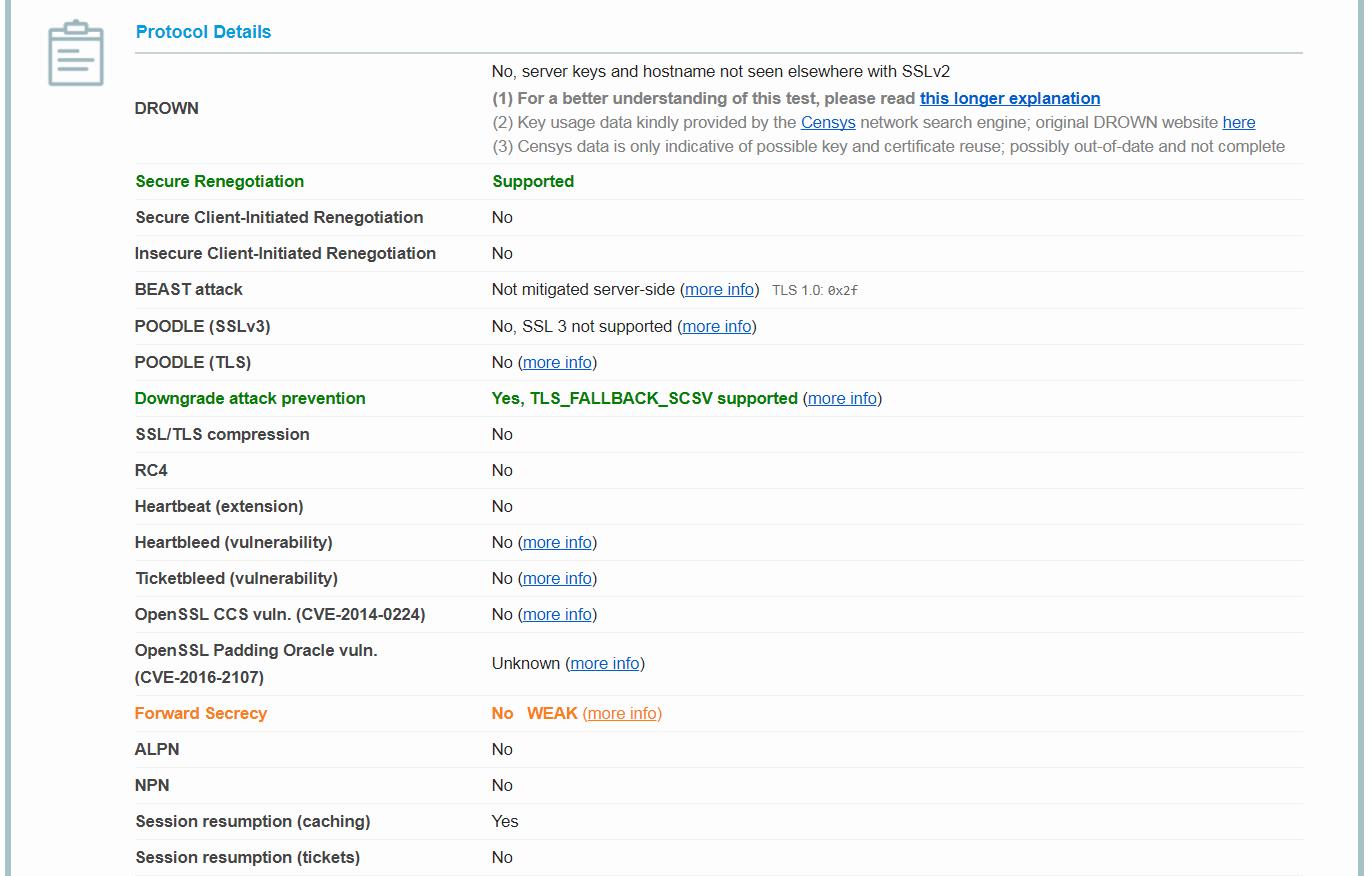The height and width of the screenshot is (876, 1372).
Task: Open more info link for POODLE (SSLv3)
Action: pyautogui.click(x=717, y=326)
